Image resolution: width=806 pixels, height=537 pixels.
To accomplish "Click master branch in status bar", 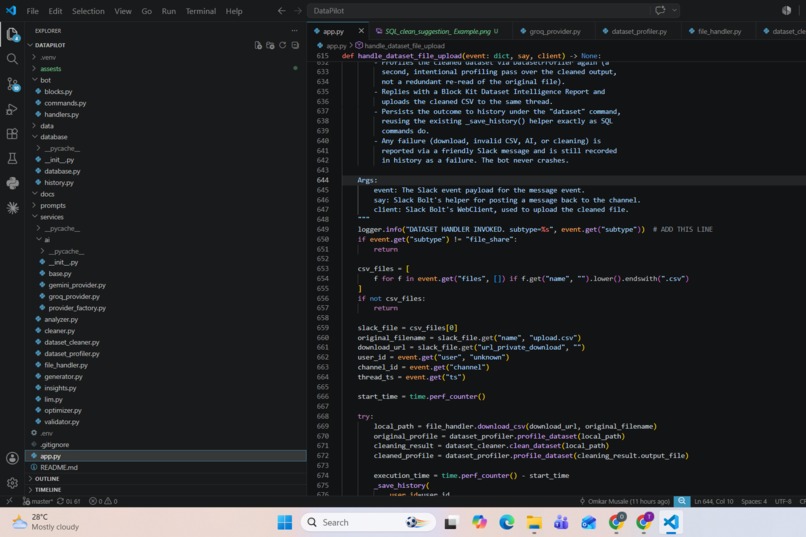I will 38,501.
